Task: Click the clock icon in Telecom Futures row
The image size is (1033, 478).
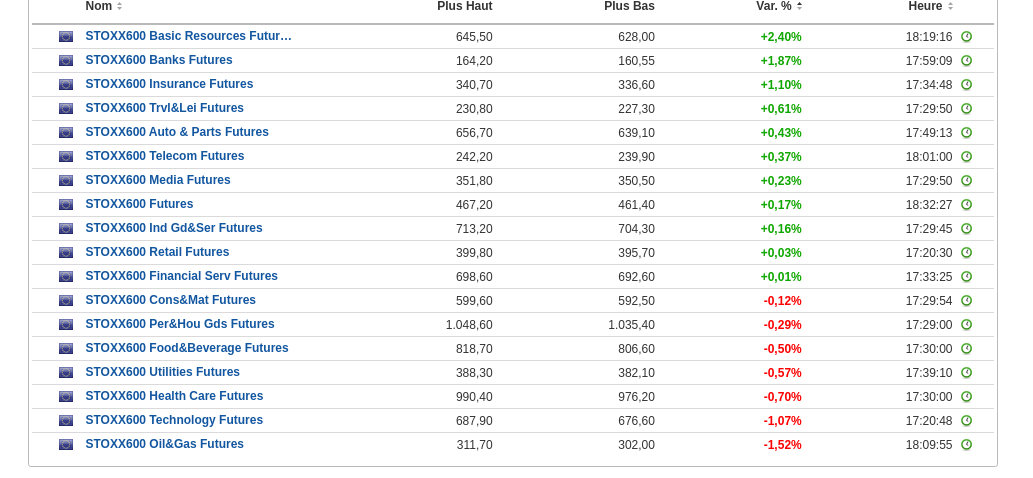Action: (x=966, y=157)
